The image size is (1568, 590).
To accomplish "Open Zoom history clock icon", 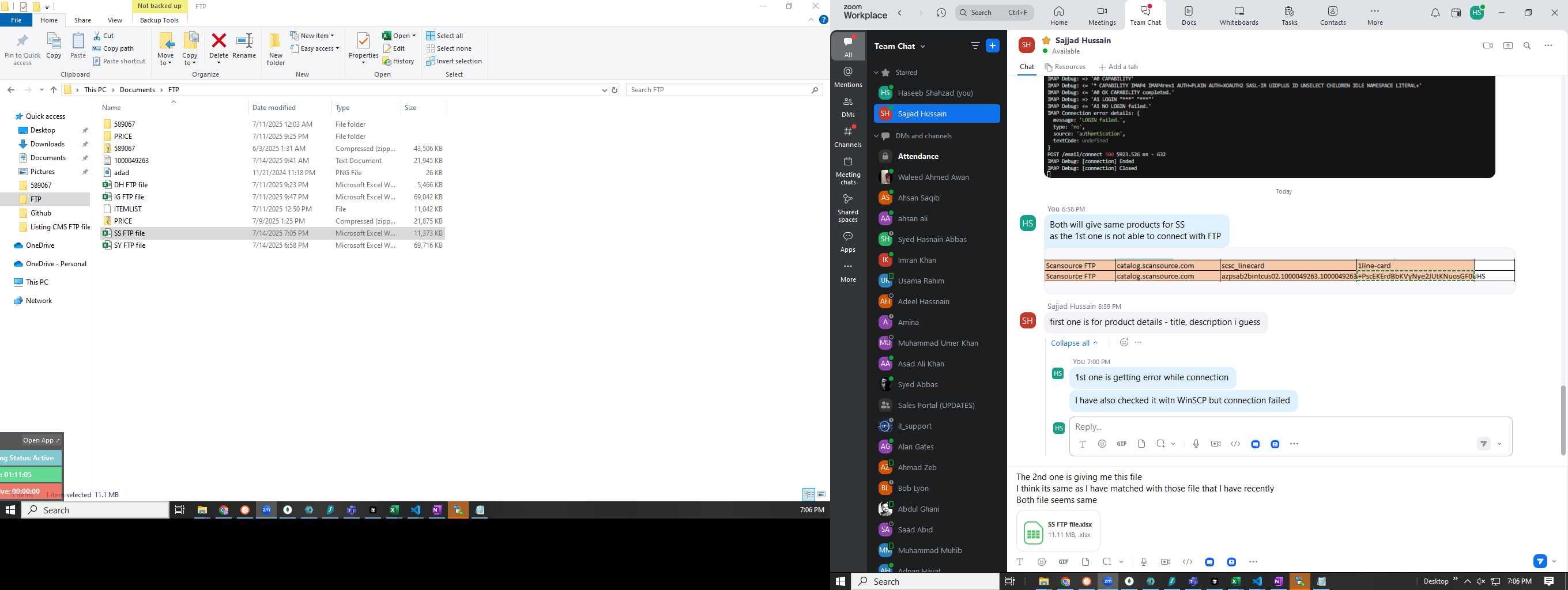I will click(941, 13).
